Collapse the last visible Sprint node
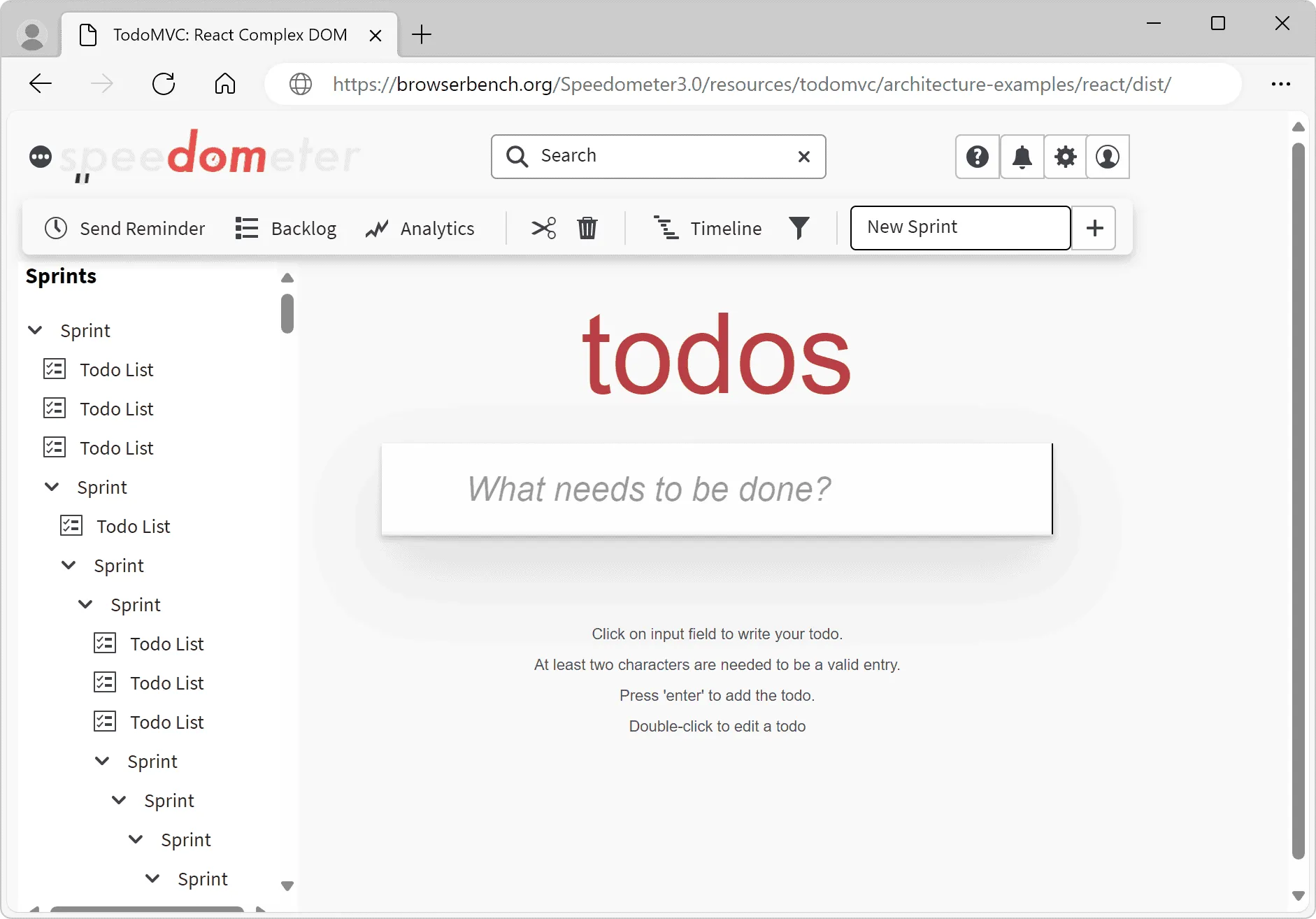 (x=152, y=878)
